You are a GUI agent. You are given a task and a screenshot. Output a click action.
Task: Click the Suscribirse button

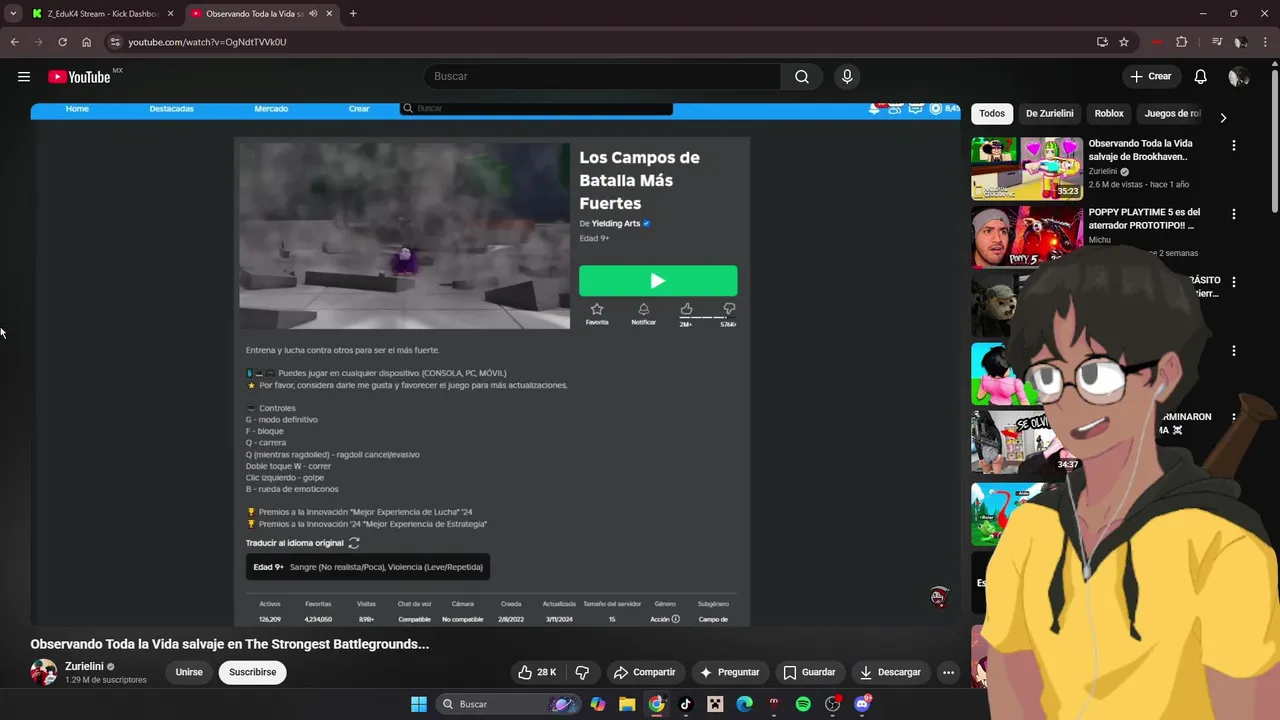pos(252,672)
